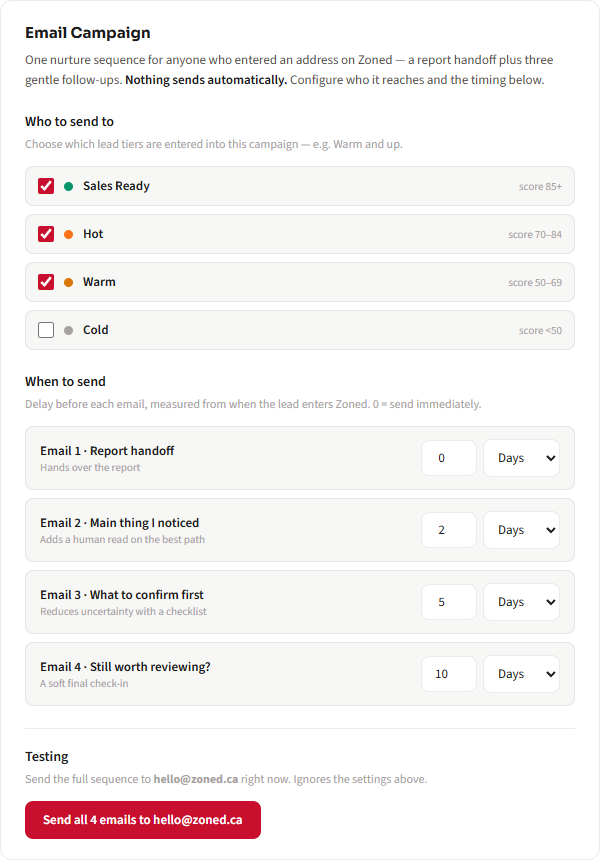This screenshot has height=860, width=600.
Task: Click the bold 'Nothing sends automatically.' text
Action: pyautogui.click(x=206, y=80)
